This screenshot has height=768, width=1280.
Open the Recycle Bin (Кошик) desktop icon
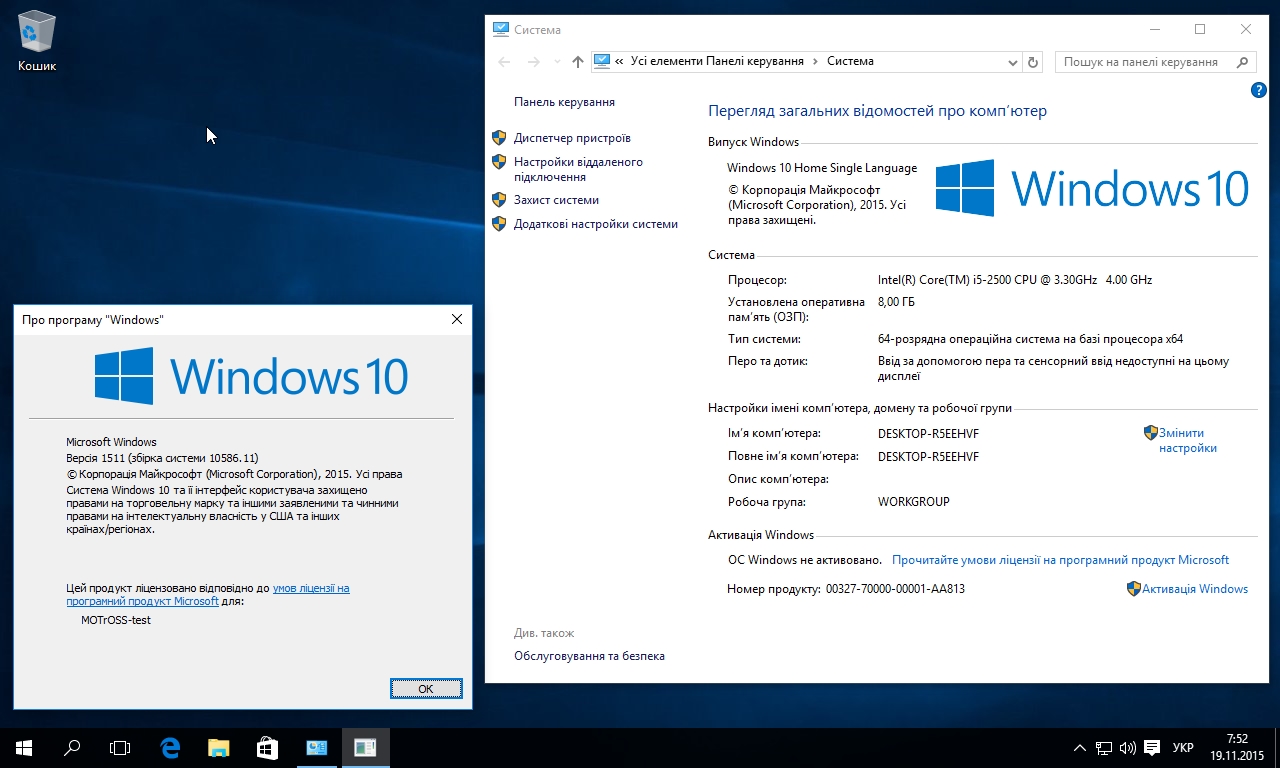pos(37,40)
